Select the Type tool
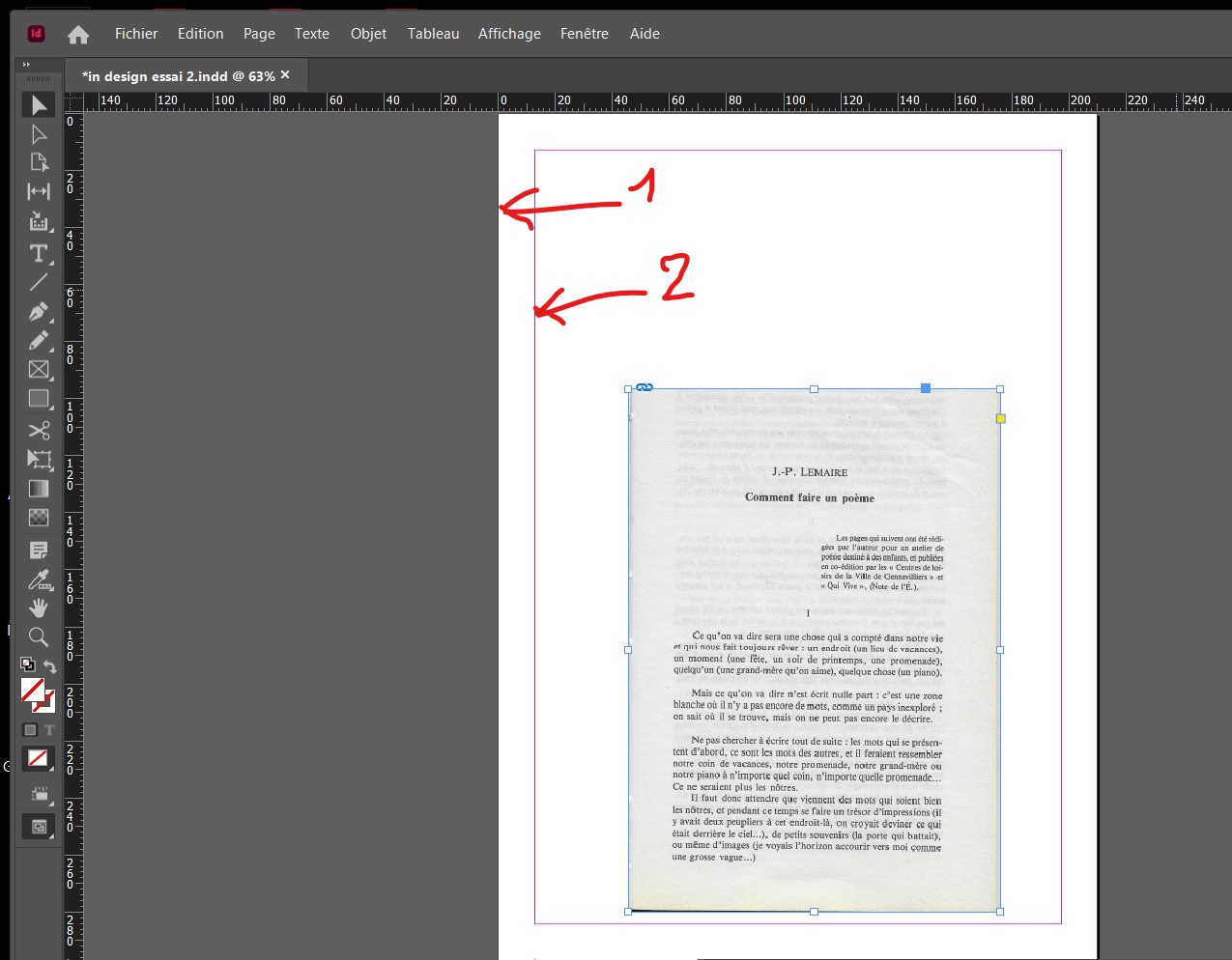This screenshot has width=1232, height=960. (x=38, y=253)
